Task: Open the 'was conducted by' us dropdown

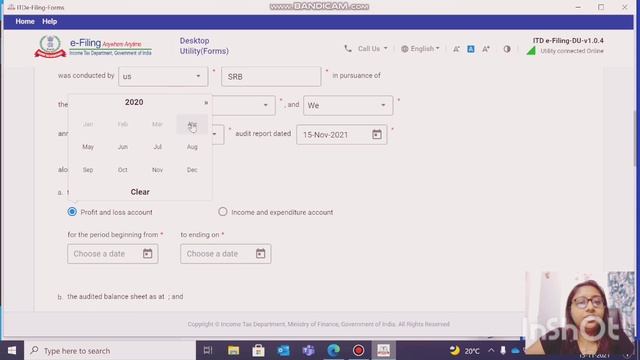Action: coord(163,76)
